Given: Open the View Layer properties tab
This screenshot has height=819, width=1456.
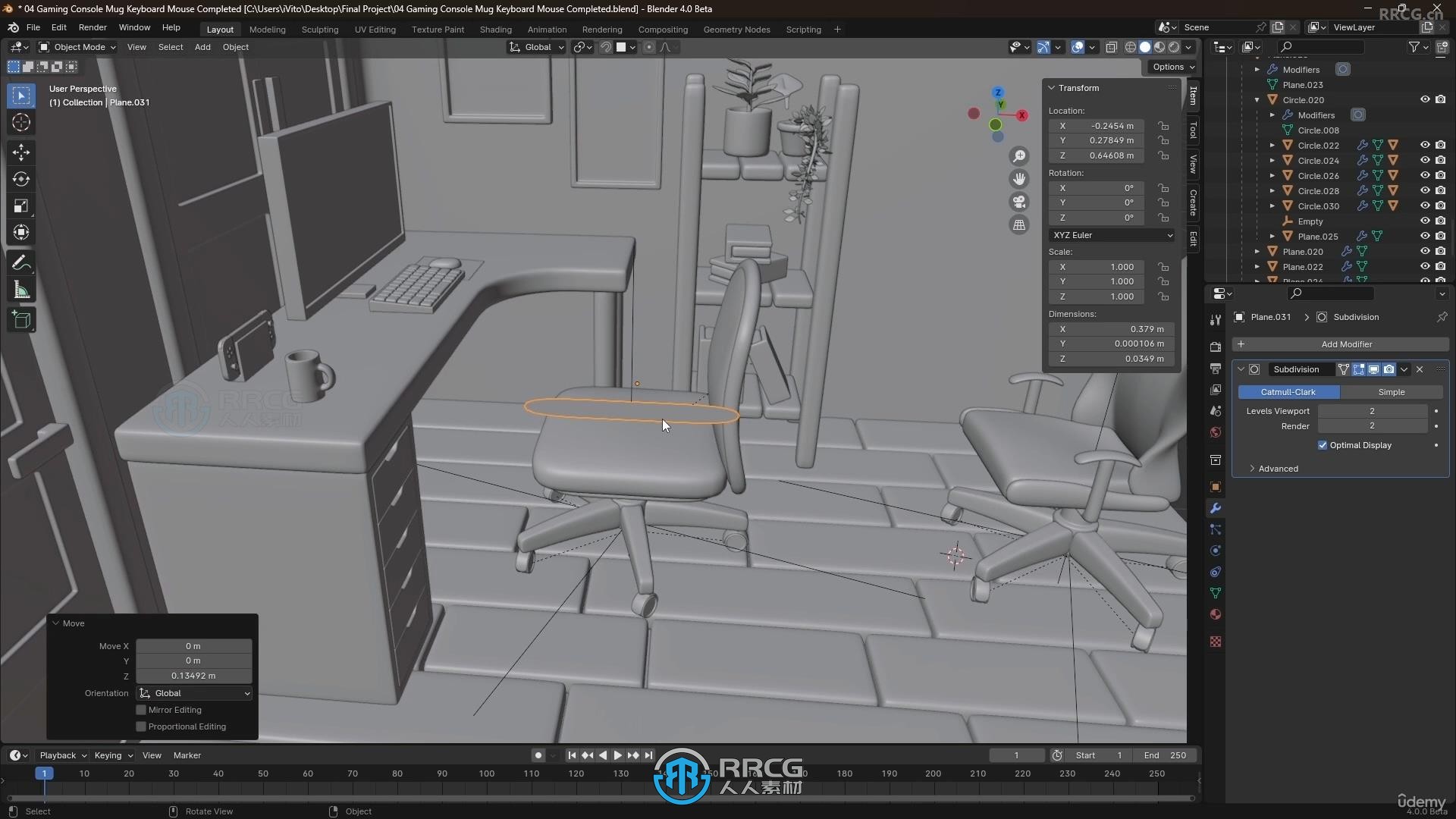Looking at the screenshot, I should coord(1216,389).
